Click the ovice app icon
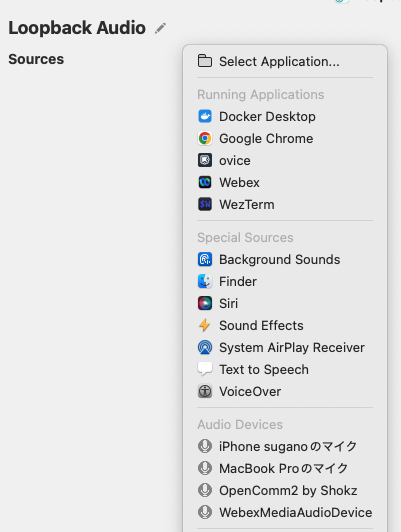This screenshot has height=532, width=401. tap(205, 160)
